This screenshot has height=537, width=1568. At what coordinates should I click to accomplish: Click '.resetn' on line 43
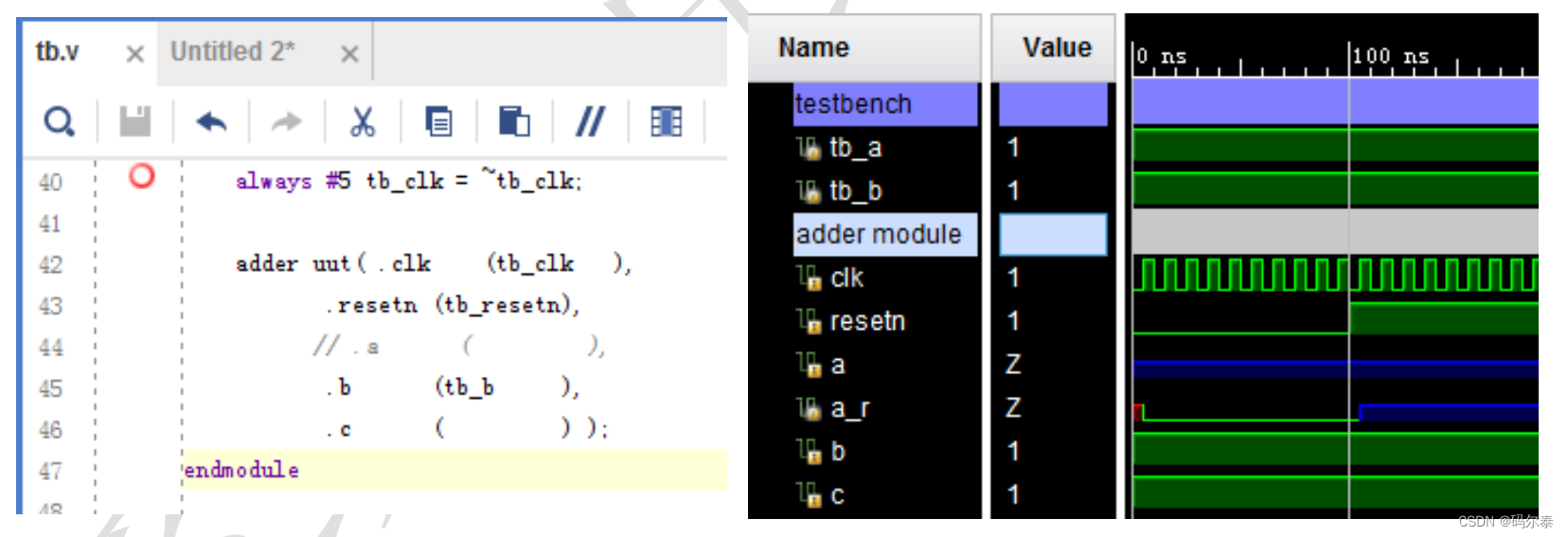point(372,305)
